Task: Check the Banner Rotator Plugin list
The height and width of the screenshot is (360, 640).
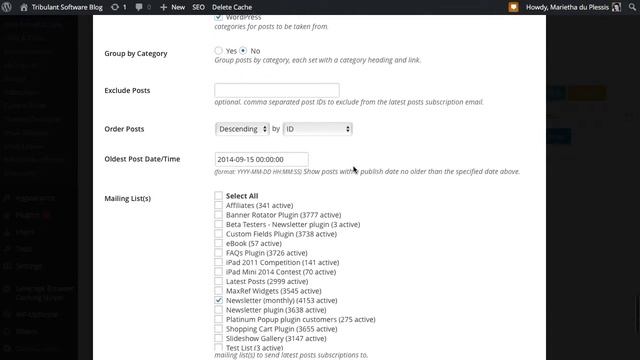Action: tap(219, 215)
